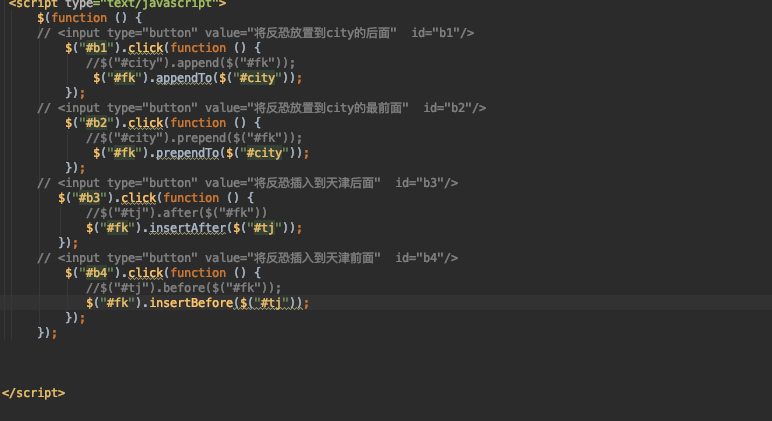Image resolution: width=772 pixels, height=421 pixels.
Task: Click commented line $("#tj").after($("#fk"))
Action: [x=177, y=213]
